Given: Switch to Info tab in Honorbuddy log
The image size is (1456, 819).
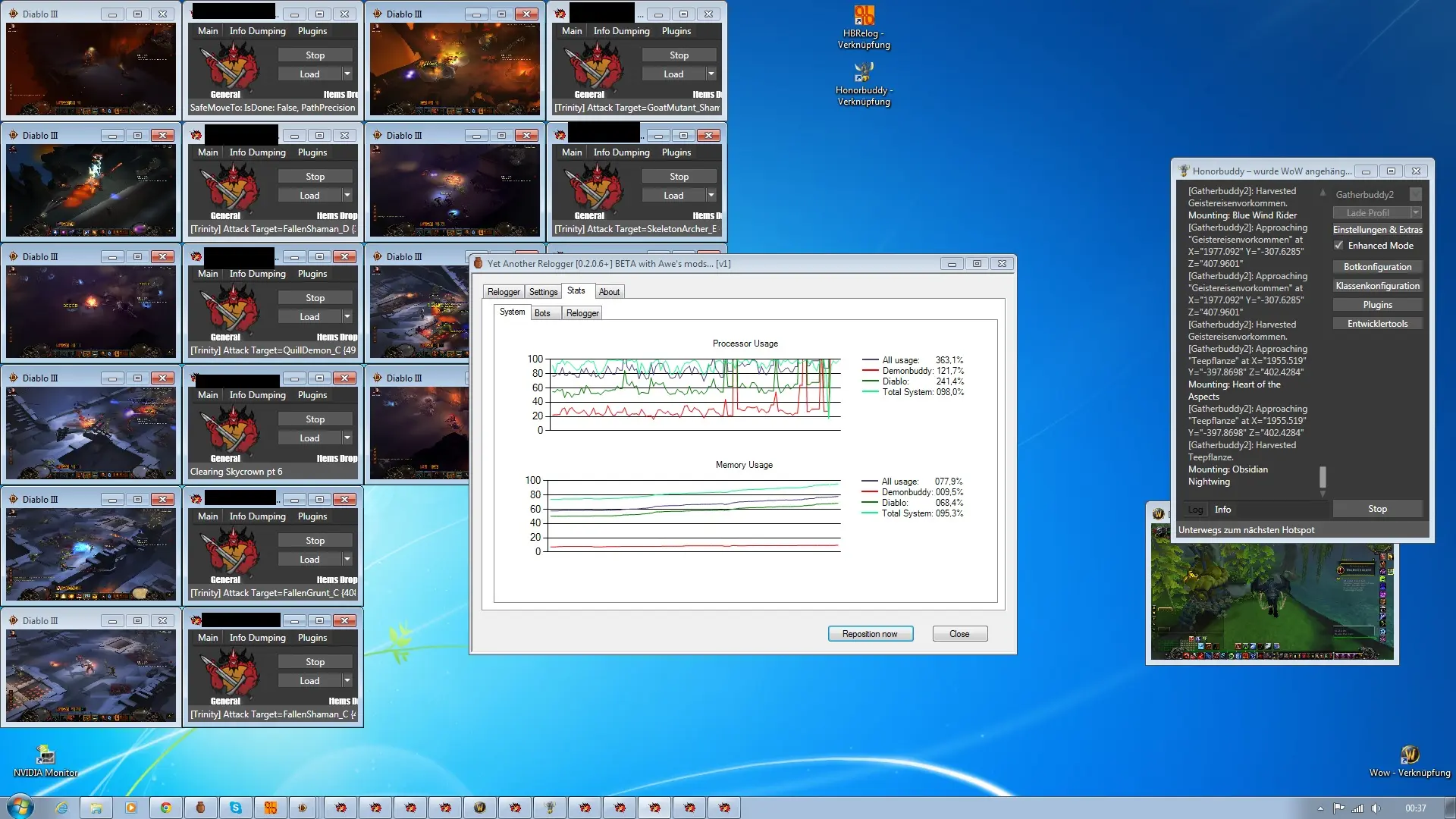Looking at the screenshot, I should point(1222,510).
